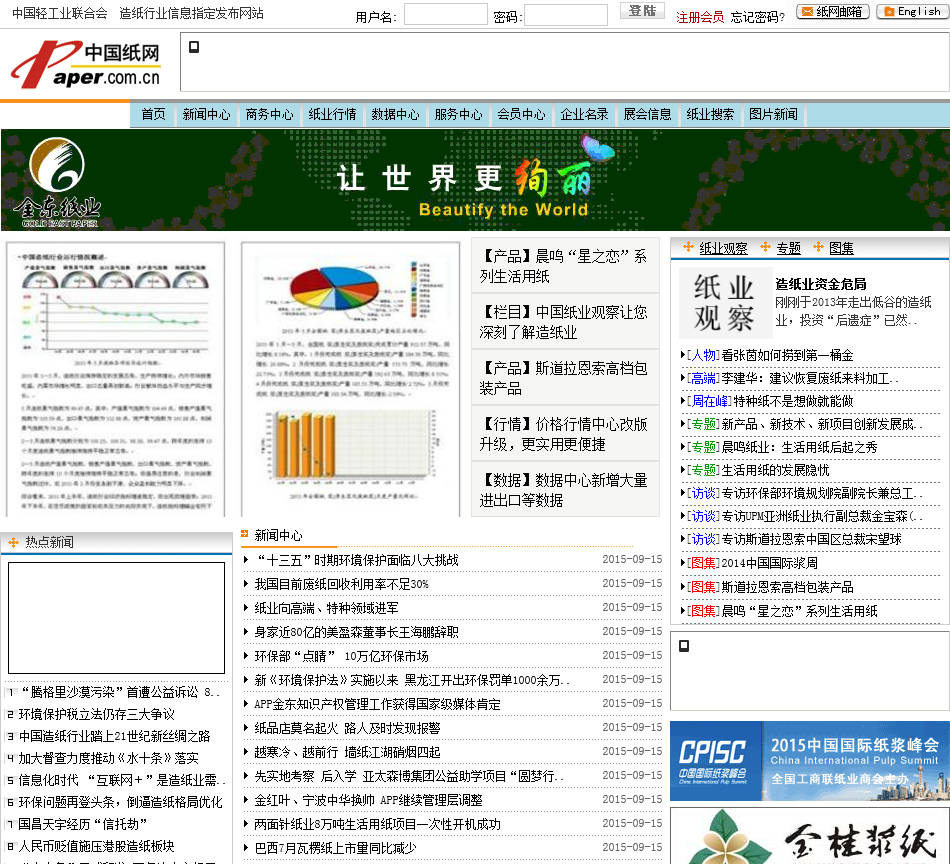The width and height of the screenshot is (950, 864).
Task: Open the 纸网邮箱 mail icon button
Action: coord(832,12)
